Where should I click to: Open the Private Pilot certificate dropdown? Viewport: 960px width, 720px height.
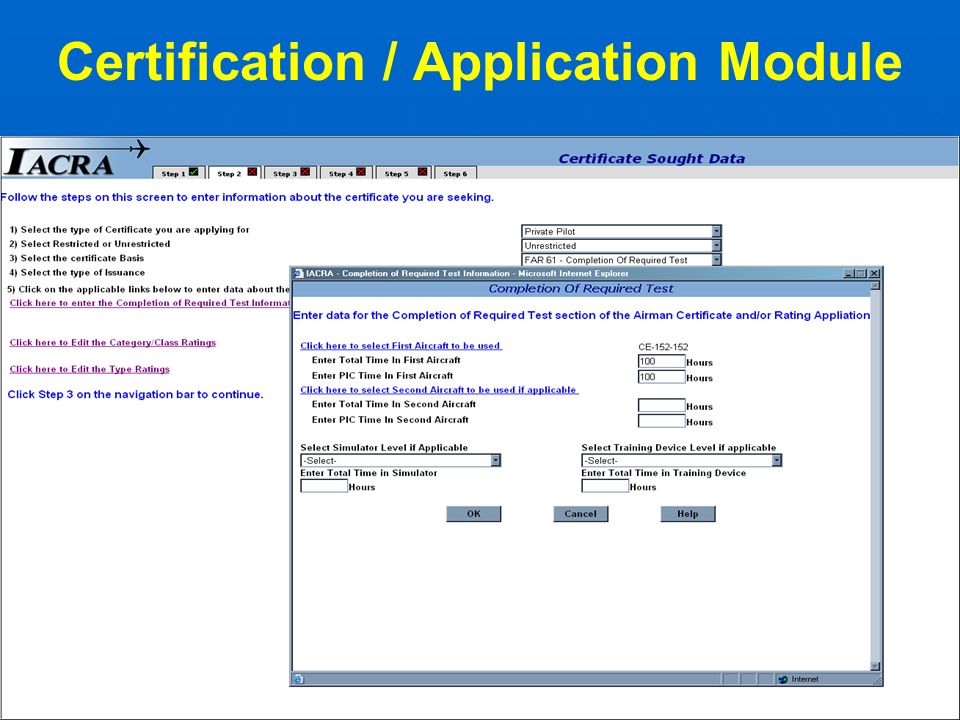(x=621, y=231)
